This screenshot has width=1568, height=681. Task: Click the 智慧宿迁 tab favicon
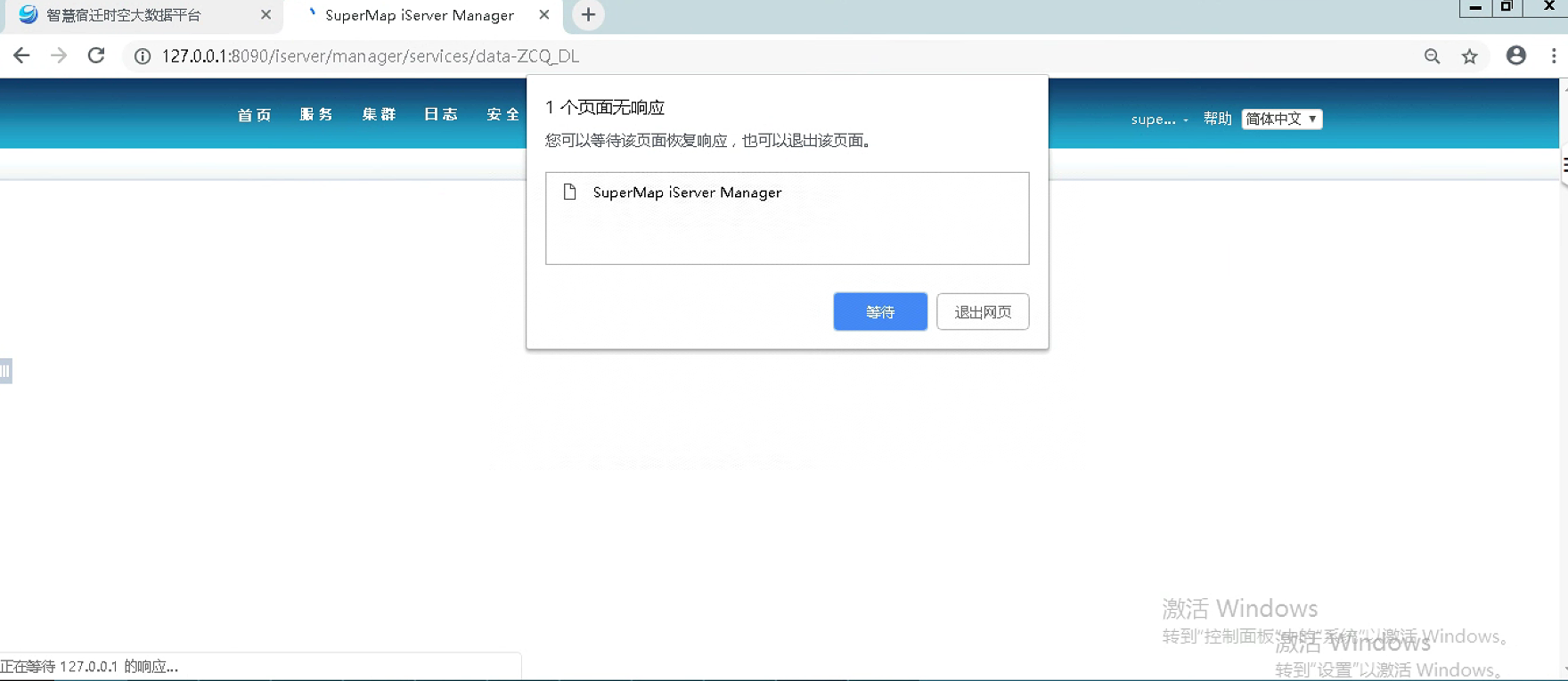click(x=28, y=15)
